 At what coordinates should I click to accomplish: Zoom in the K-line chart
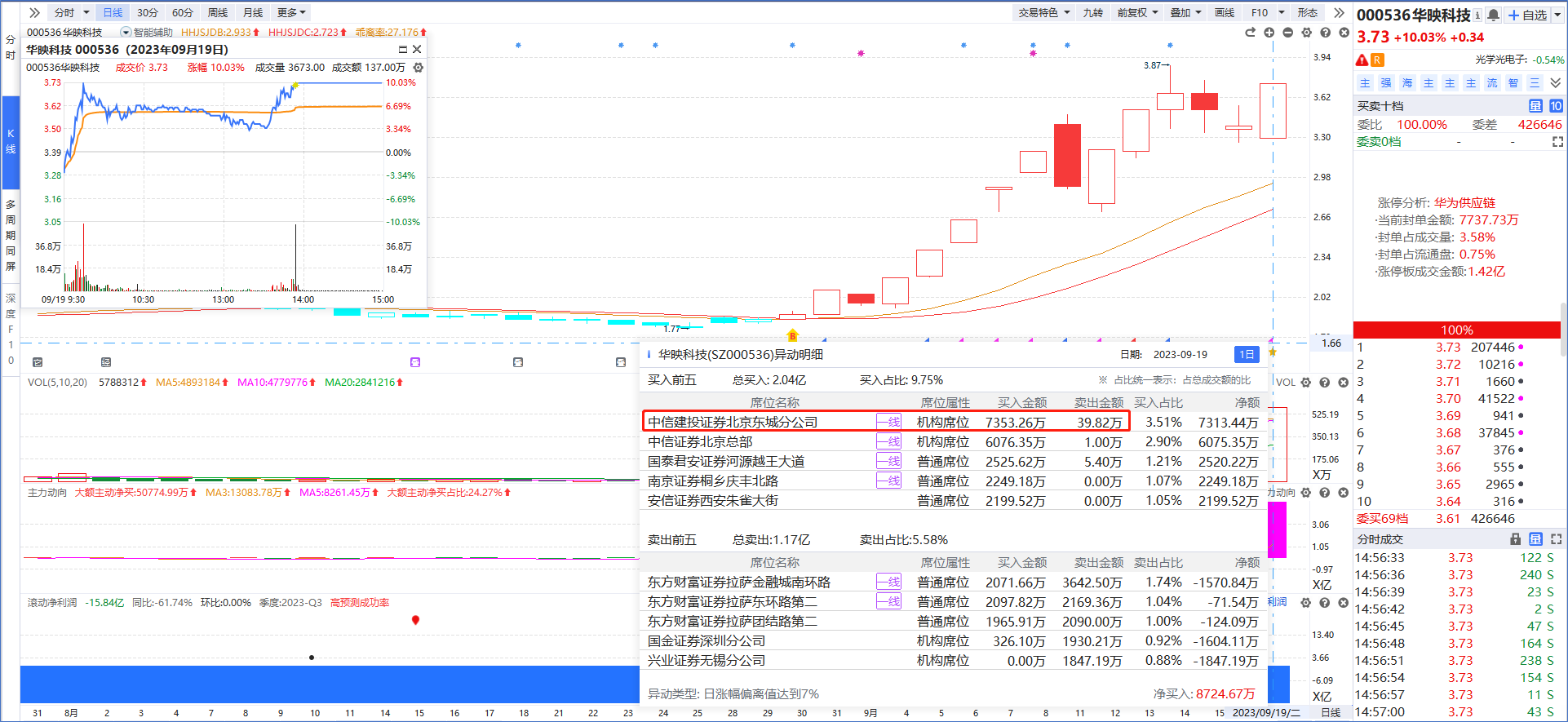pos(1269,33)
